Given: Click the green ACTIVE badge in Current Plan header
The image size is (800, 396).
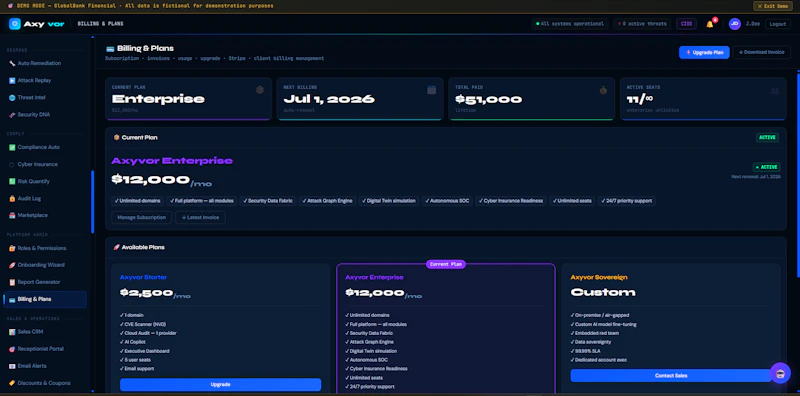Looking at the screenshot, I should point(767,138).
